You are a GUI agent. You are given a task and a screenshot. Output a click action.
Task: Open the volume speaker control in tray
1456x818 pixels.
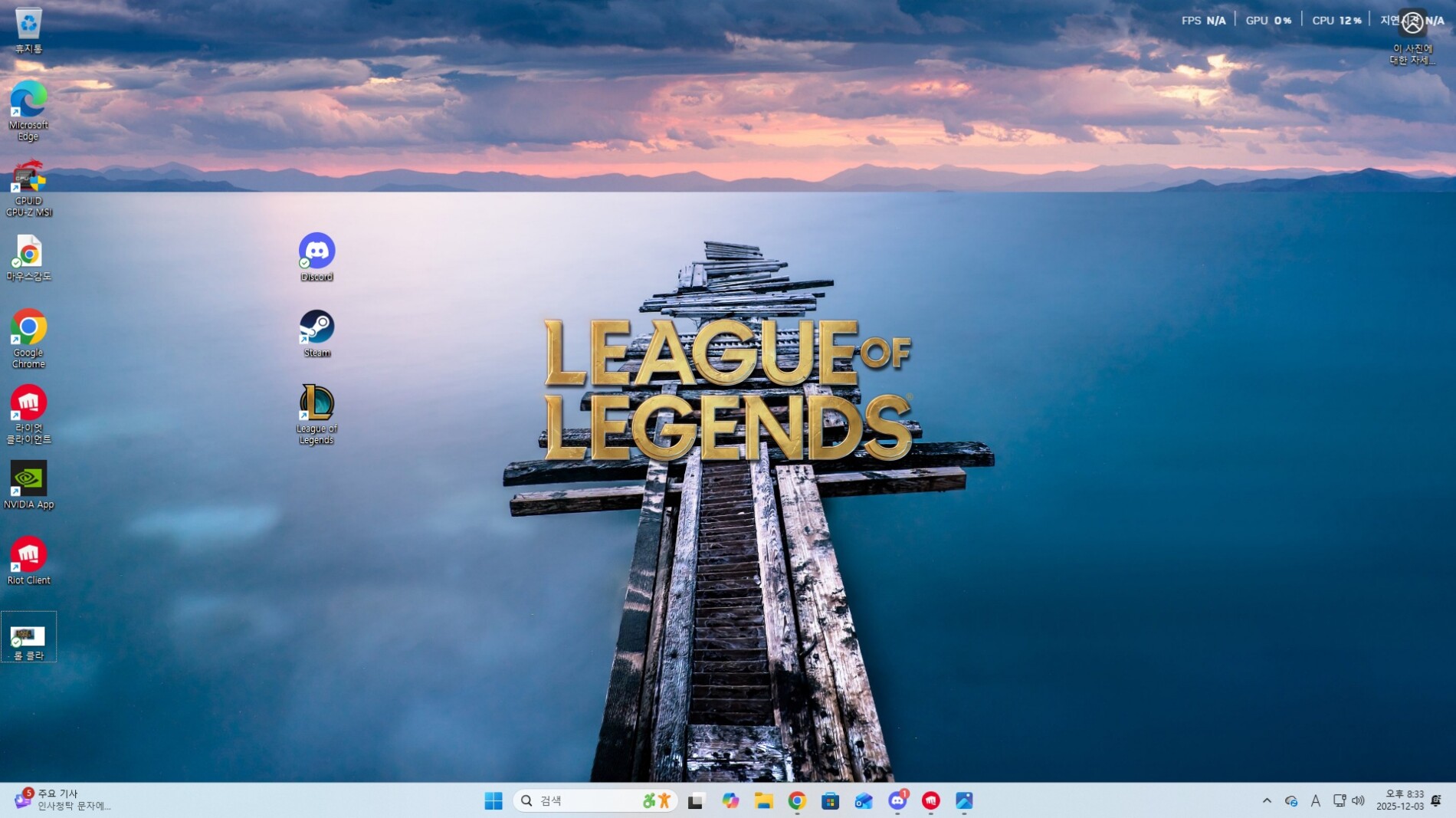[1359, 801]
